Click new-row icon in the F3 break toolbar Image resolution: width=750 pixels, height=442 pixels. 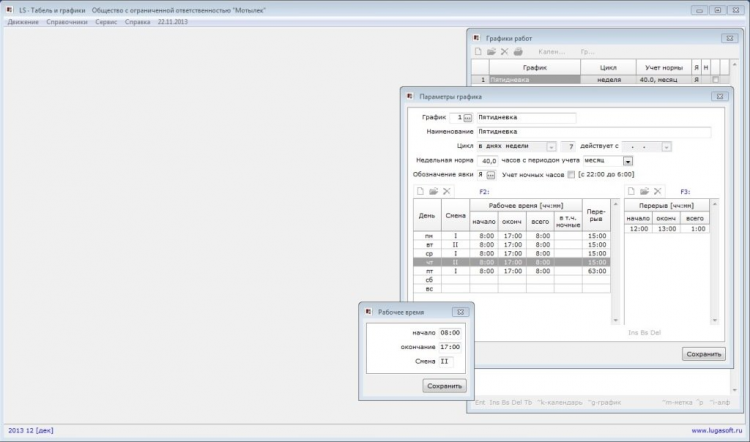tap(631, 191)
